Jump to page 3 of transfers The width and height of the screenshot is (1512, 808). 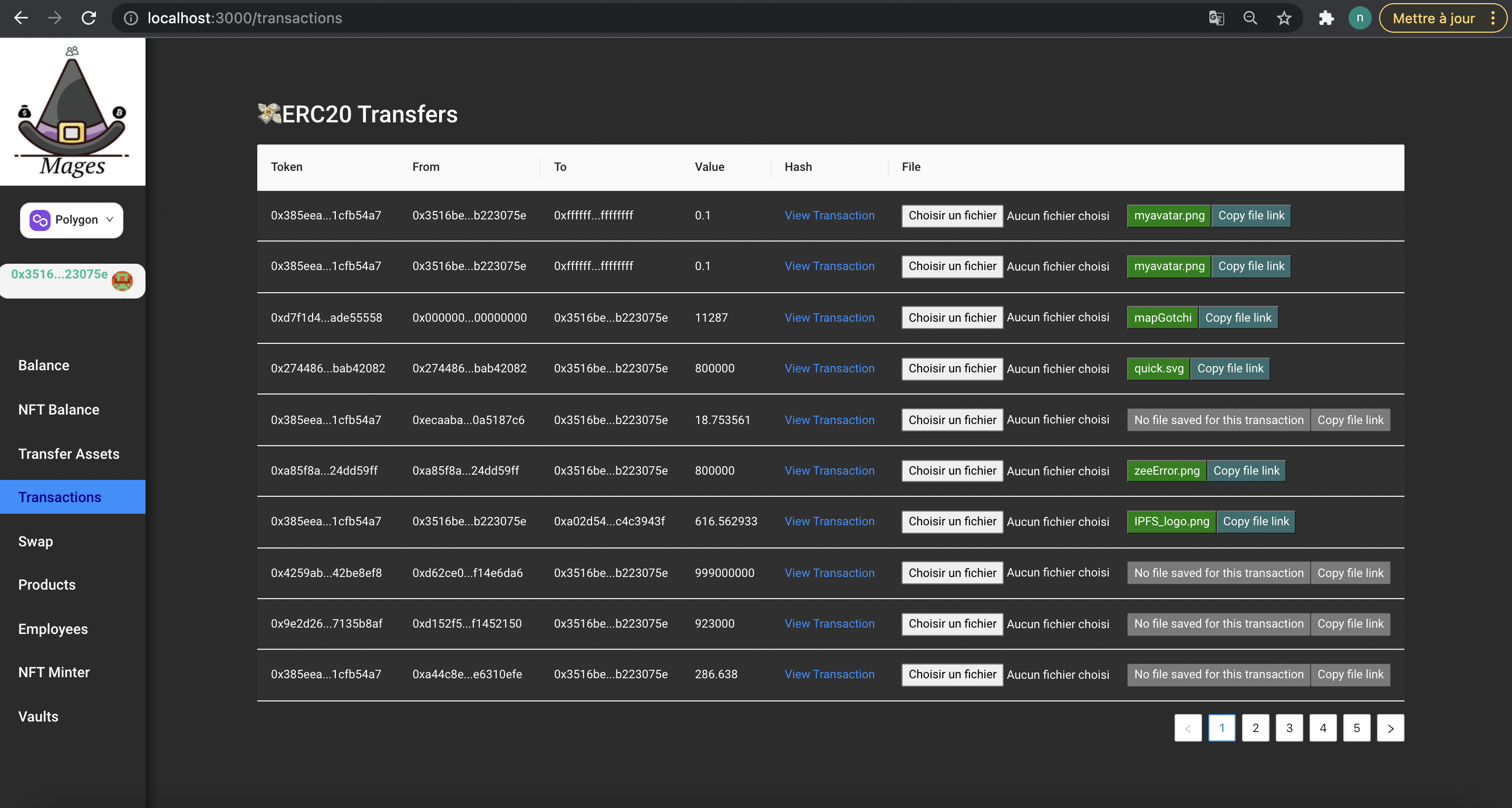point(1289,728)
